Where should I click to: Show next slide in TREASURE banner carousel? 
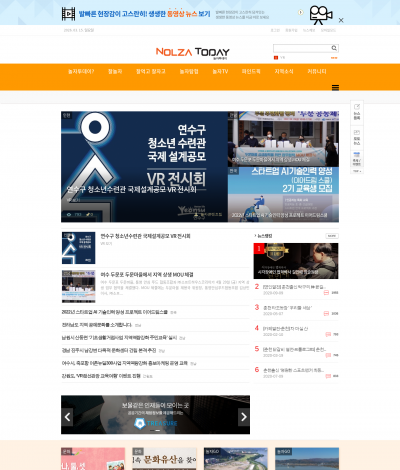point(244,417)
